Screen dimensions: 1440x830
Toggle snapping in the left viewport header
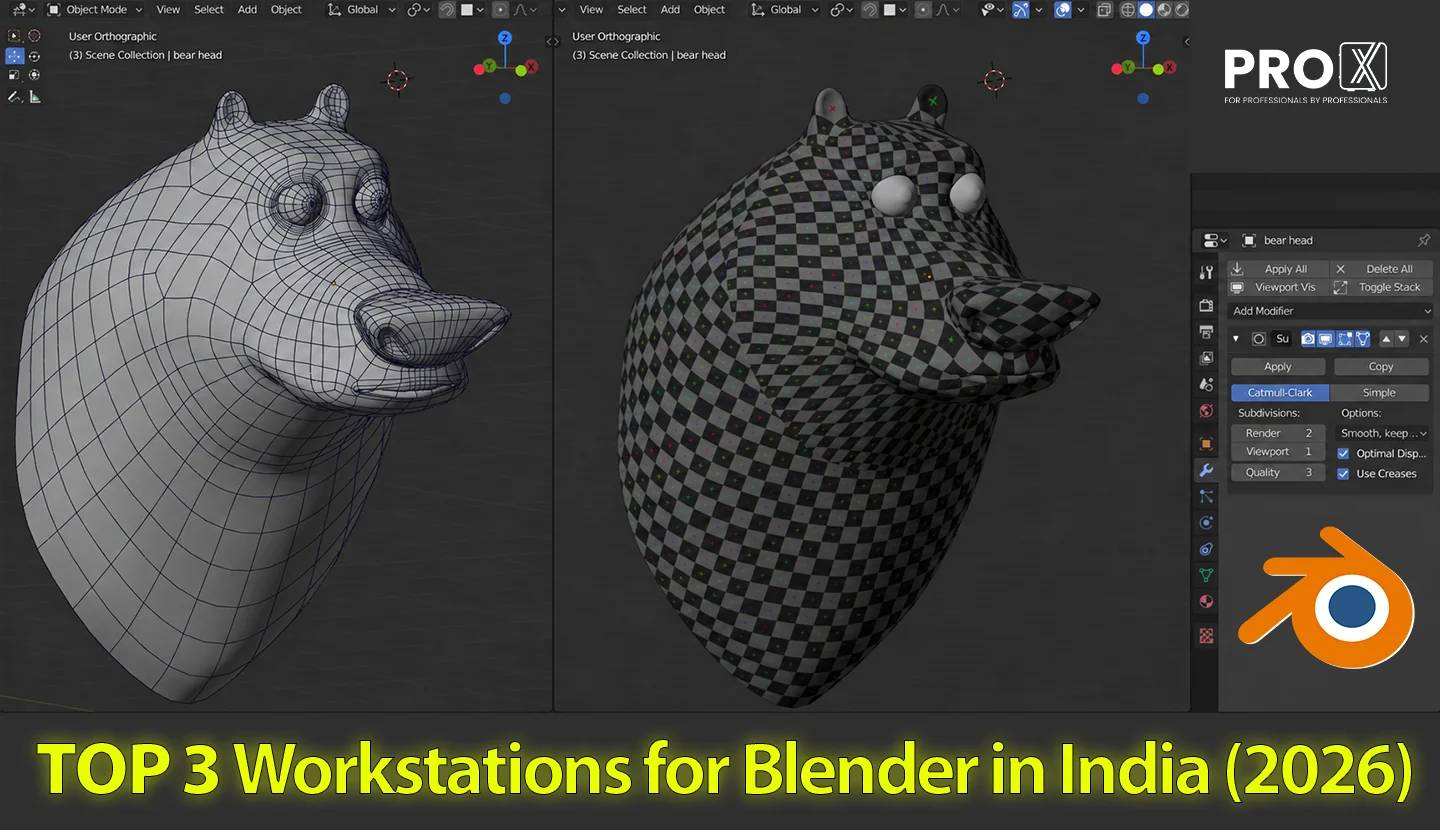pyautogui.click(x=447, y=10)
